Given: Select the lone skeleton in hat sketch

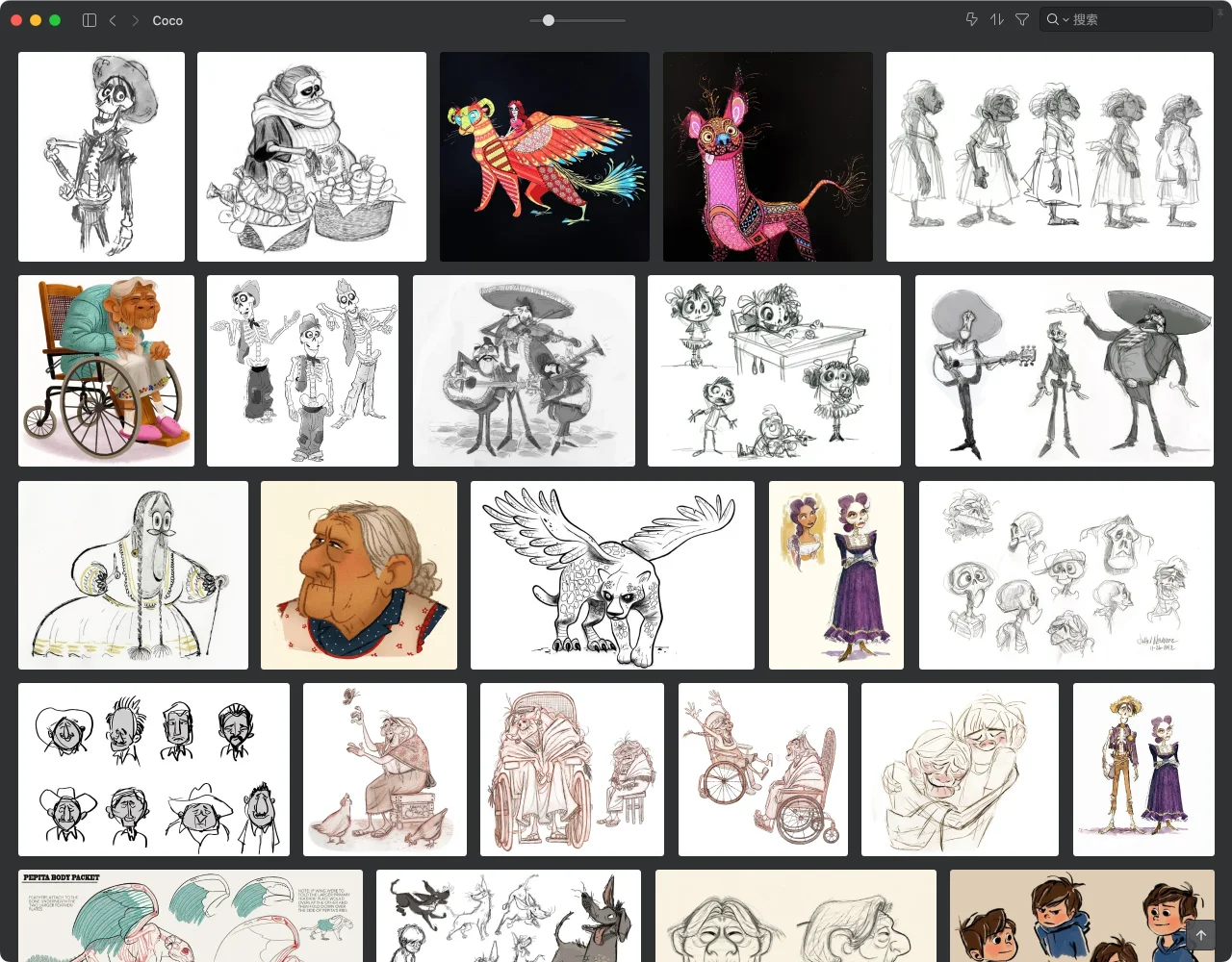Looking at the screenshot, I should click(x=101, y=157).
